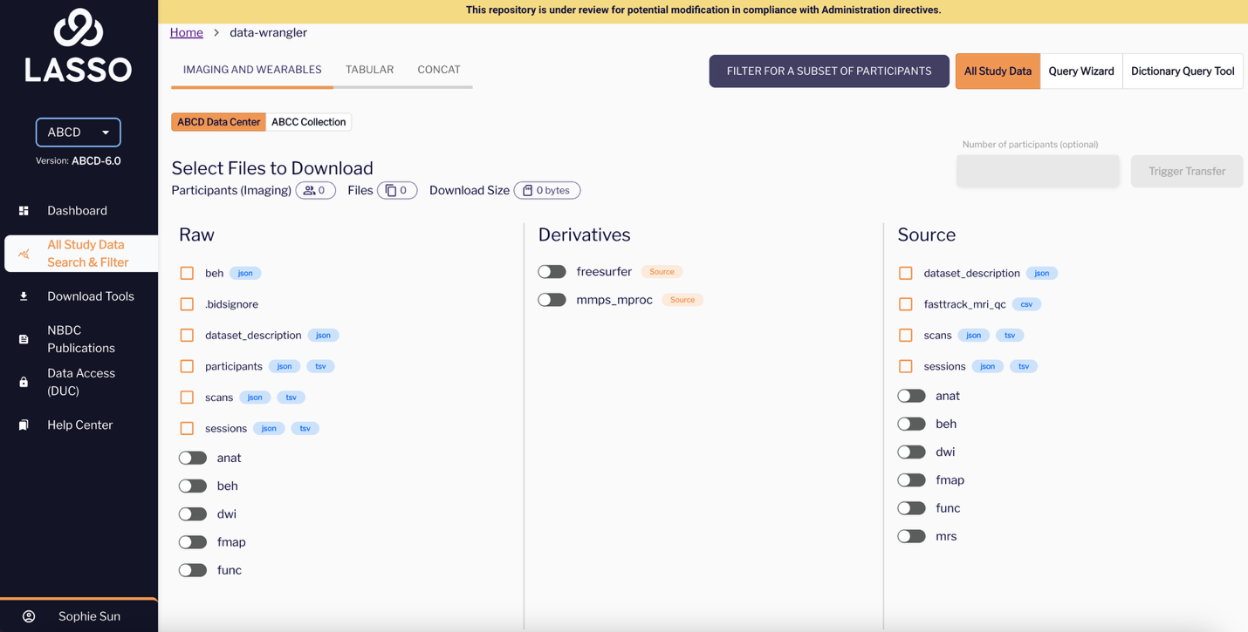Switch to Imaging and Wearables tab
Screen dimensions: 1248x632
252,70
